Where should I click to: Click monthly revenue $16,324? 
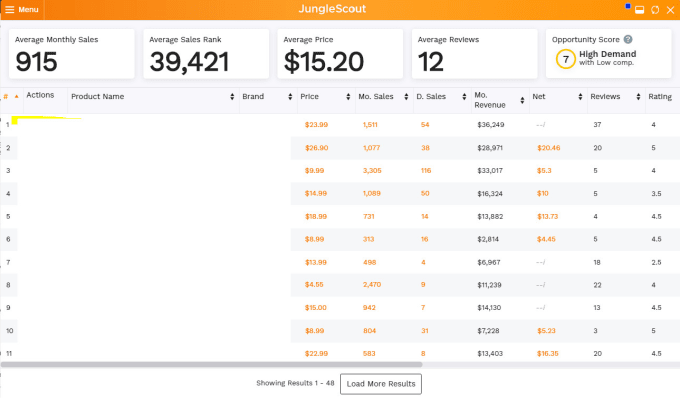pos(490,193)
